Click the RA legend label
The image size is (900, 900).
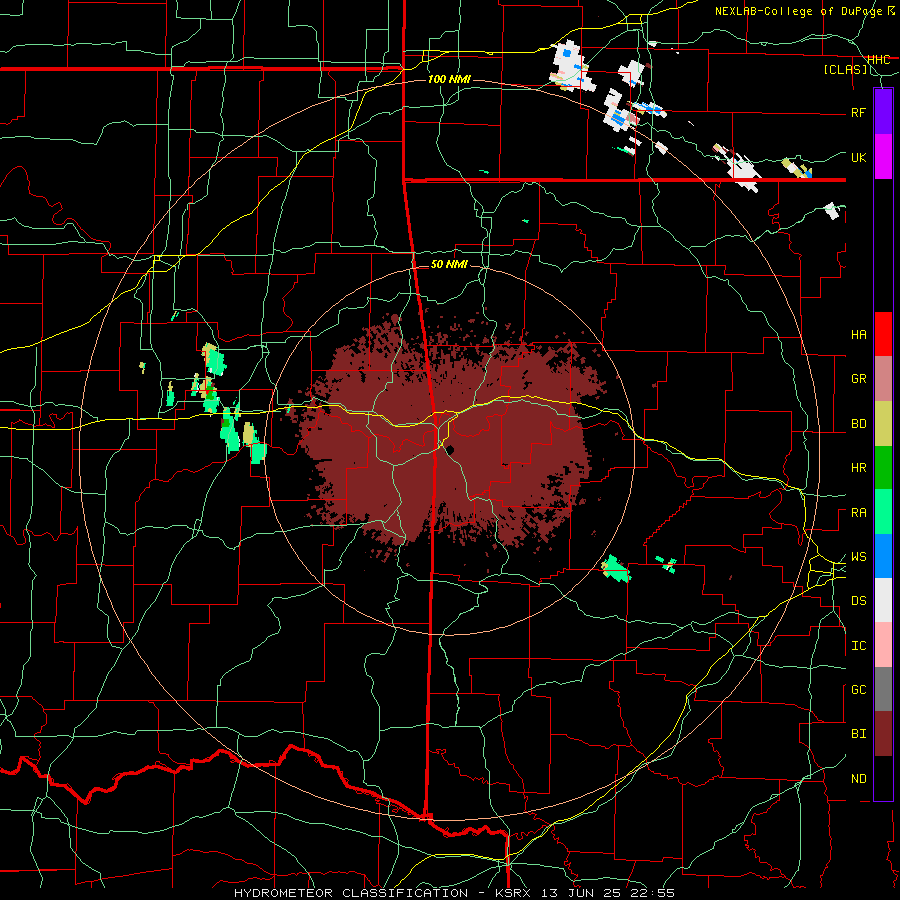point(858,513)
